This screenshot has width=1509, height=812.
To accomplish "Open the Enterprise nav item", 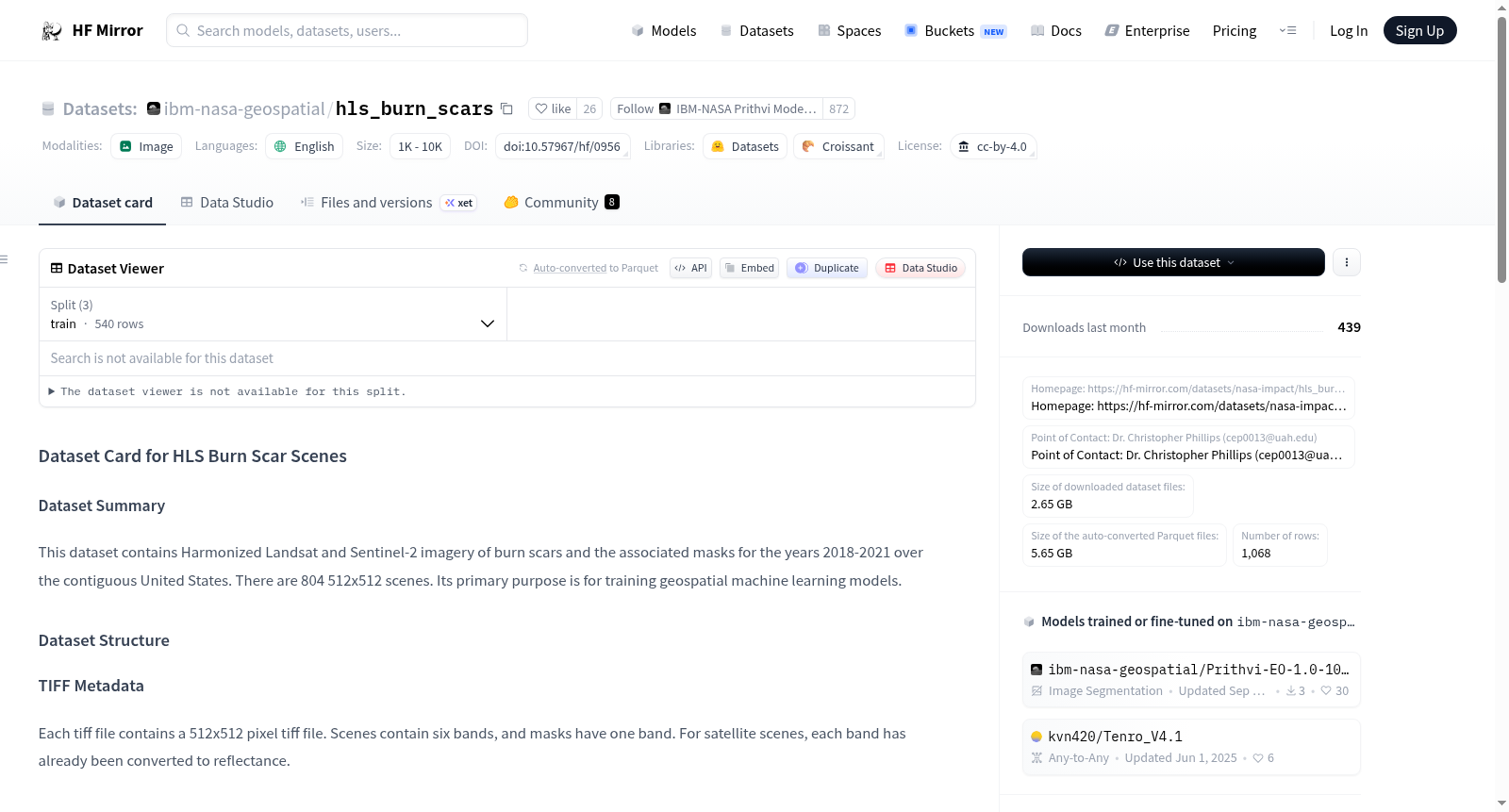I will coord(1147,30).
